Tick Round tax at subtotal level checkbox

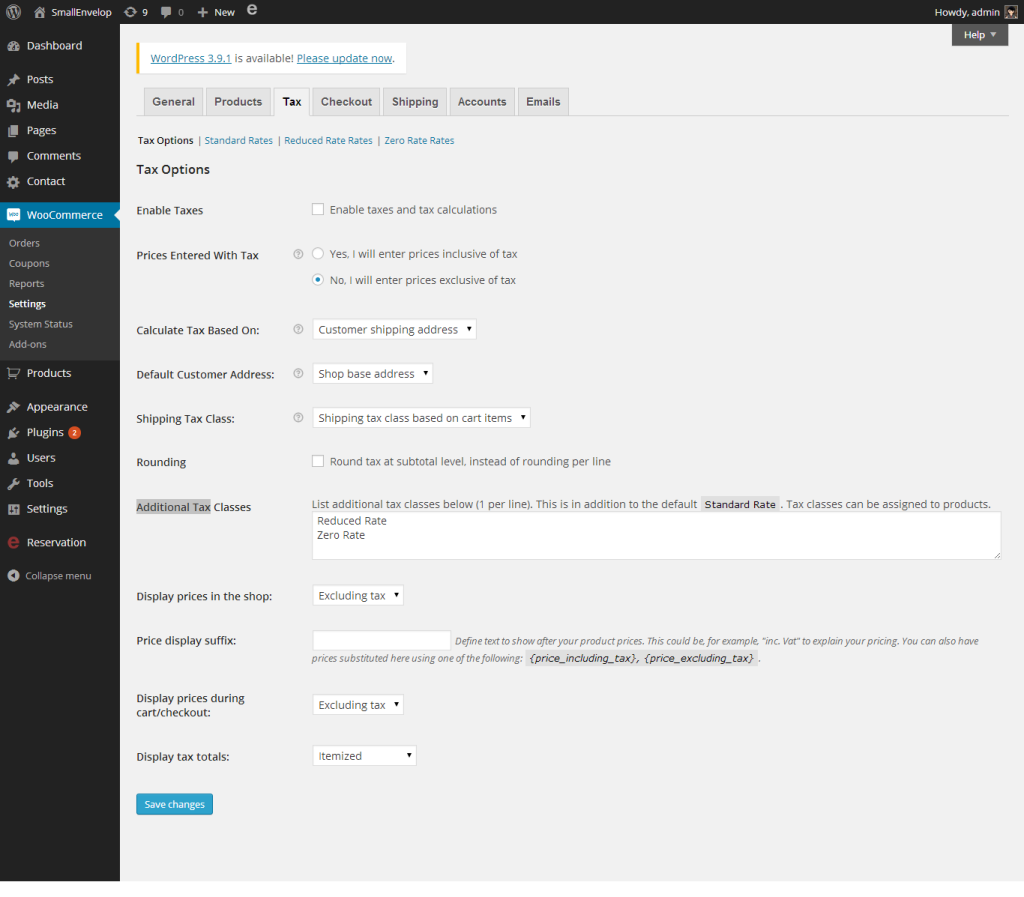click(318, 462)
